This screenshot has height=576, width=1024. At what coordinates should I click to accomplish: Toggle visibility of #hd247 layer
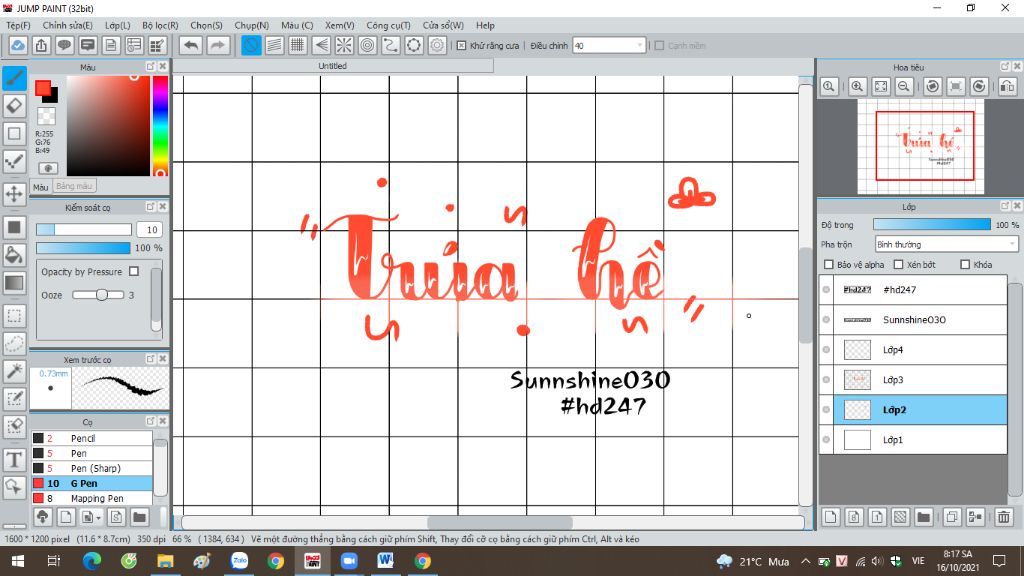coord(826,289)
